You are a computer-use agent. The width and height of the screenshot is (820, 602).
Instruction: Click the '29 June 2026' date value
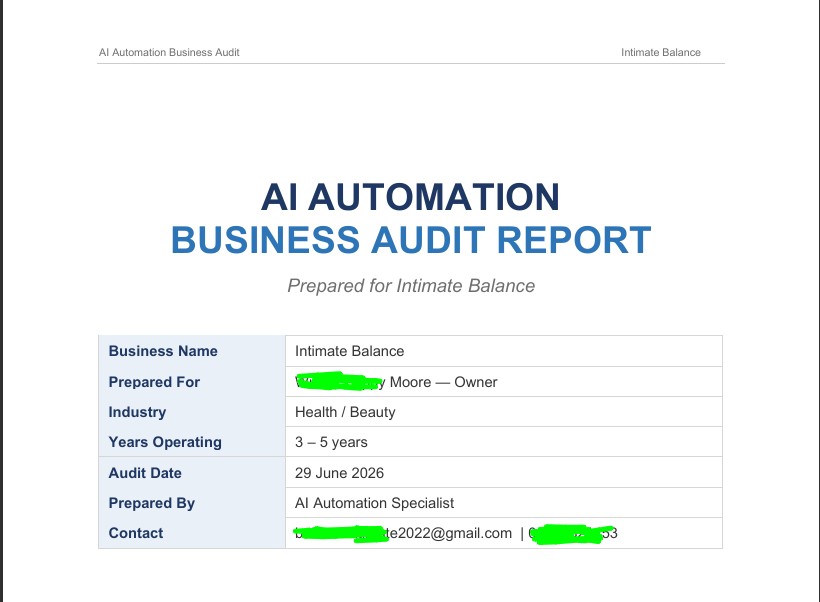click(339, 473)
